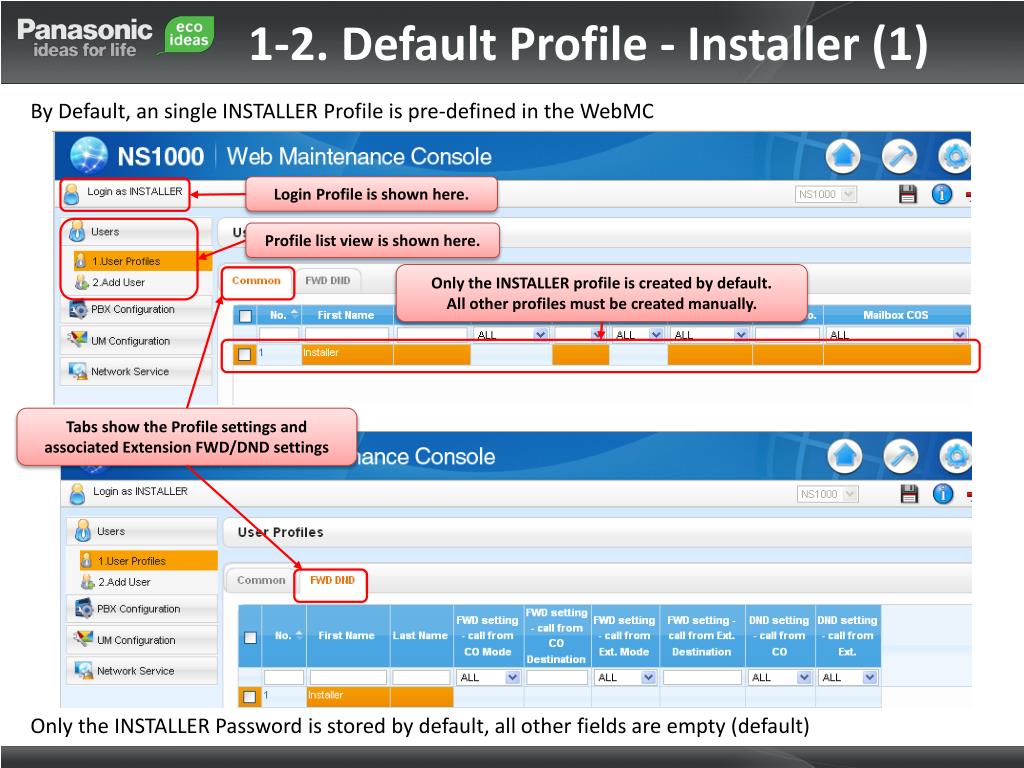Image resolution: width=1024 pixels, height=768 pixels.
Task: Click the First Name filter field in Common table
Action: 347,335
